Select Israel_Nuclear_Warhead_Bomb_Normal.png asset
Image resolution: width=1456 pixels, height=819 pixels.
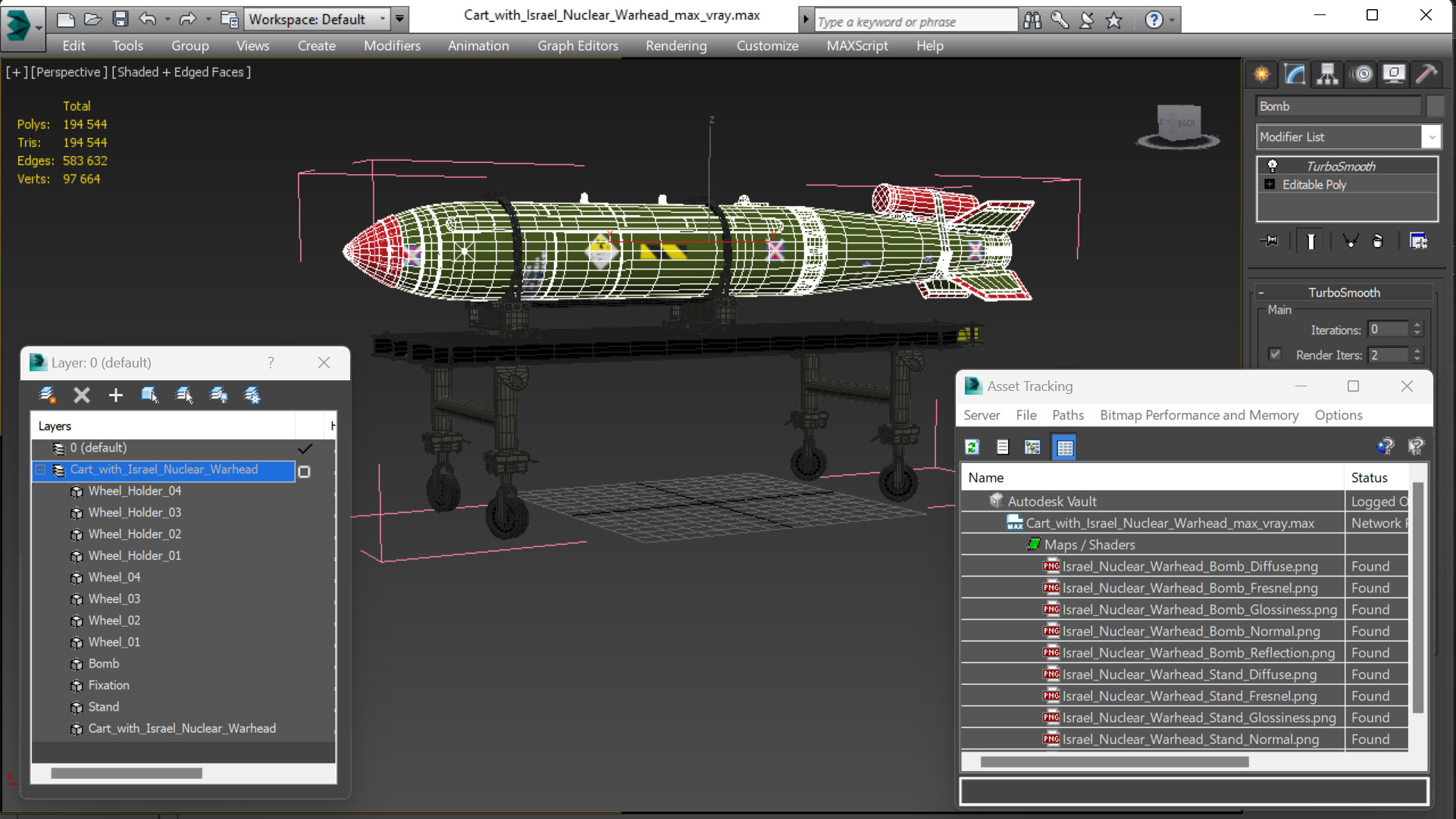tap(1191, 631)
